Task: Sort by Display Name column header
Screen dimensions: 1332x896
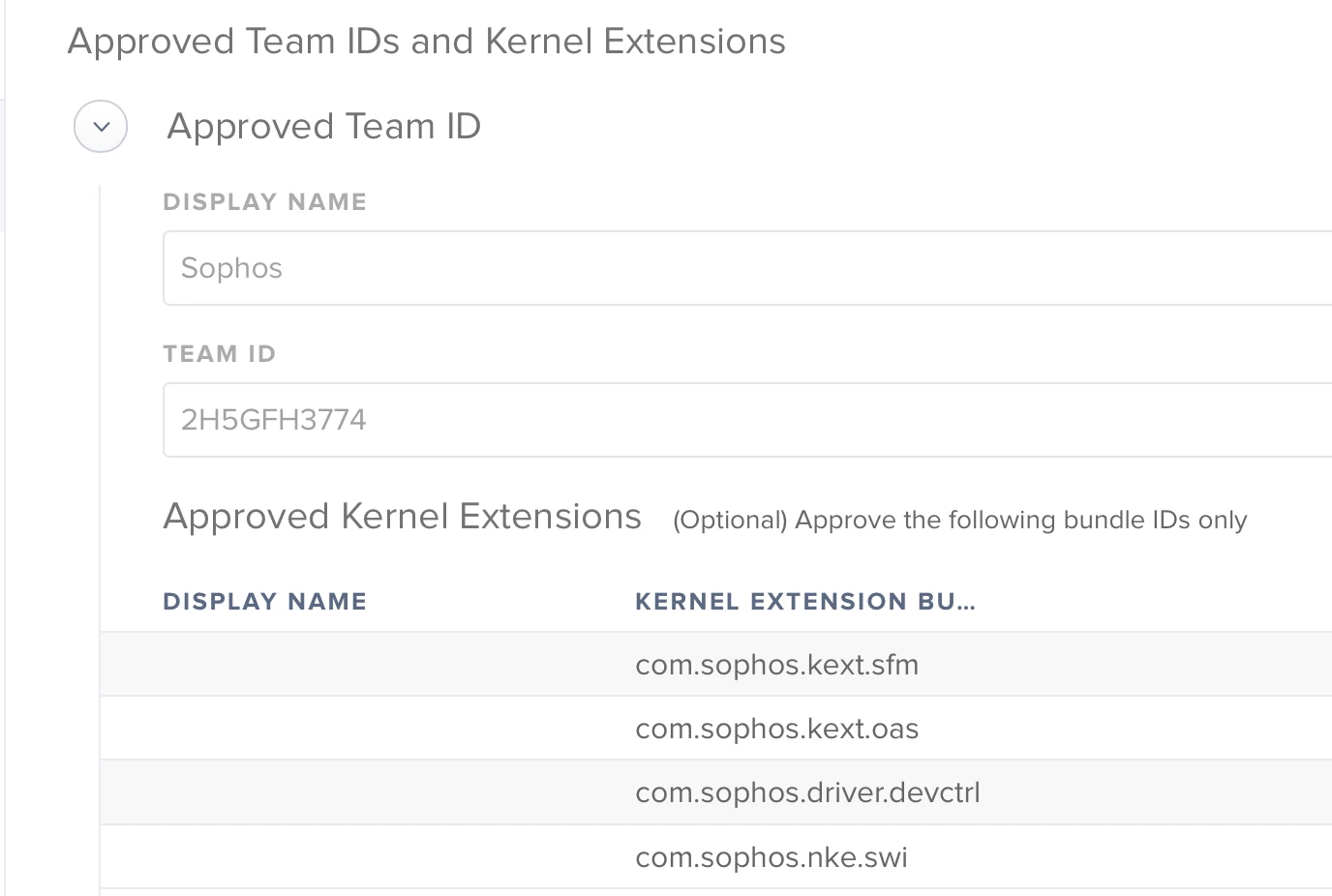Action: click(264, 601)
